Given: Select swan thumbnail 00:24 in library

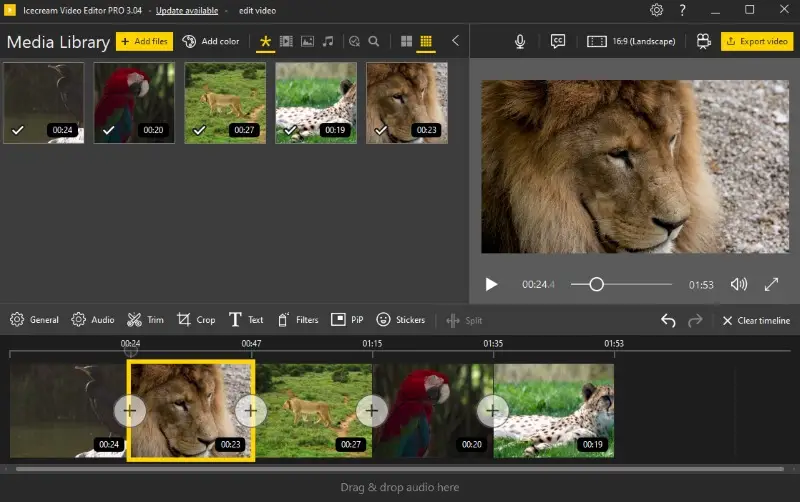Looking at the screenshot, I should tap(44, 103).
